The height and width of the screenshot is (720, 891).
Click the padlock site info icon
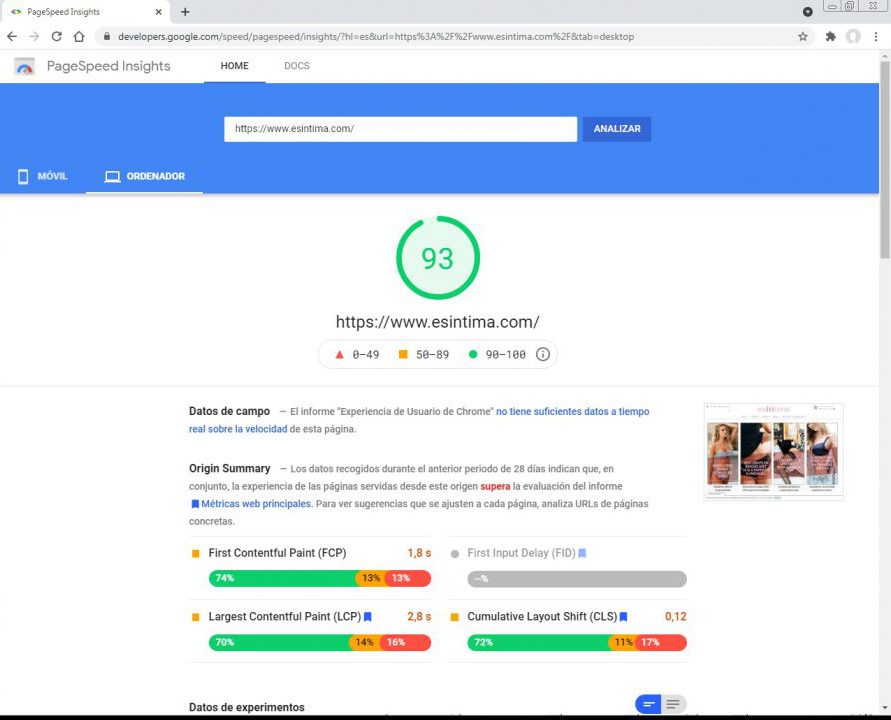tap(106, 36)
